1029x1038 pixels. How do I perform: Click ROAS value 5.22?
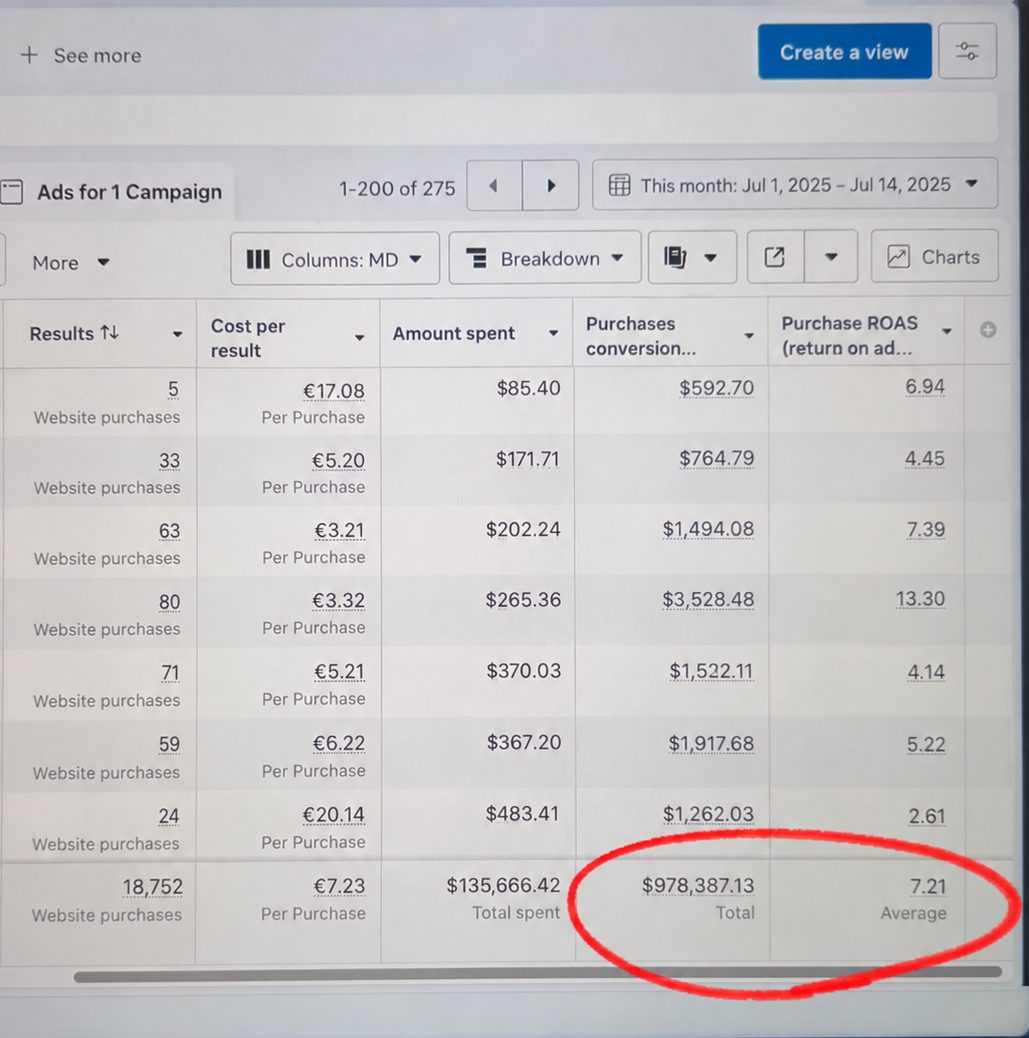click(926, 744)
